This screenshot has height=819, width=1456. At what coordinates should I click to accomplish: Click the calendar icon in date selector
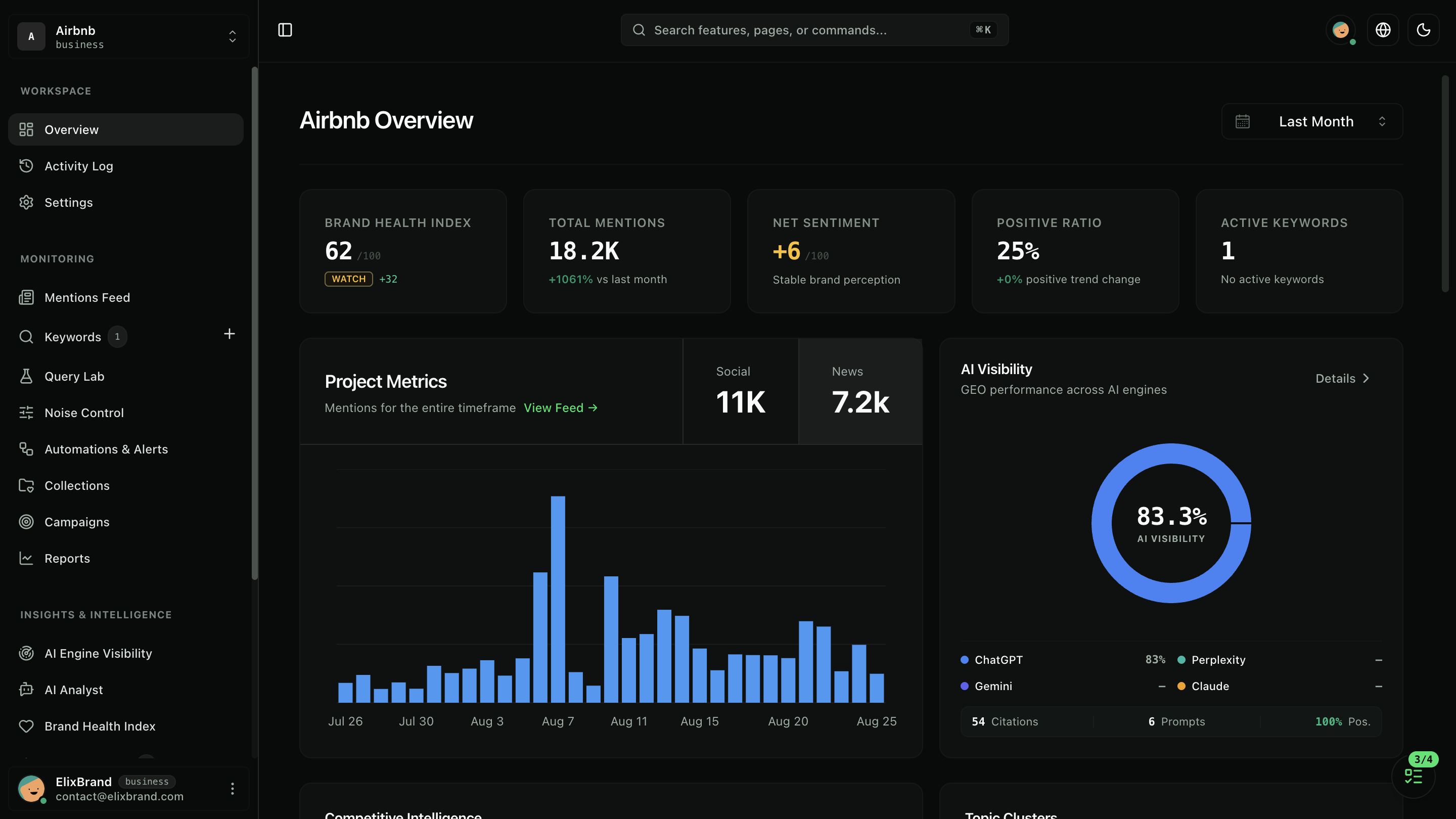1242,121
